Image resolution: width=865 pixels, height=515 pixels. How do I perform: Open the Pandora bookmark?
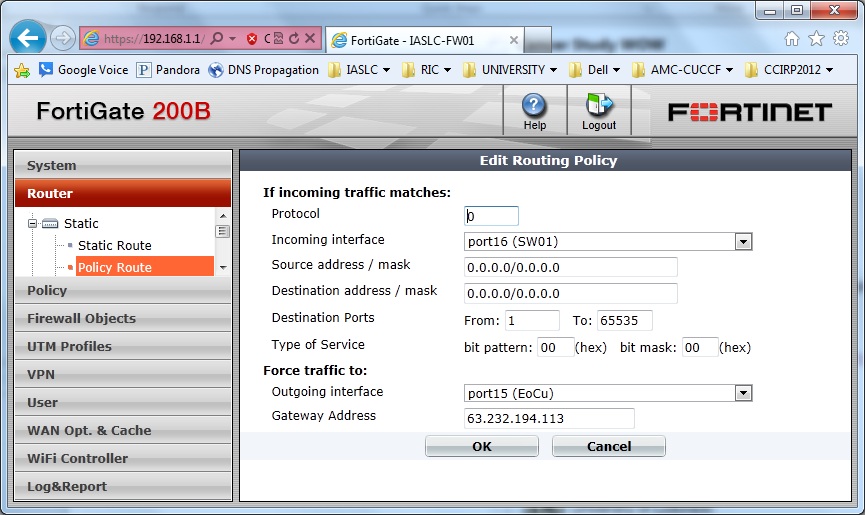tap(168, 69)
